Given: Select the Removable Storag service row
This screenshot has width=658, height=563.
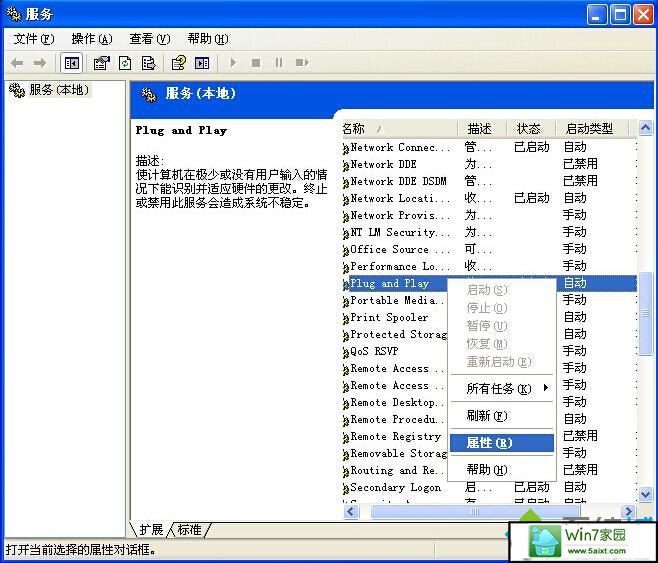Looking at the screenshot, I should (x=489, y=454).
